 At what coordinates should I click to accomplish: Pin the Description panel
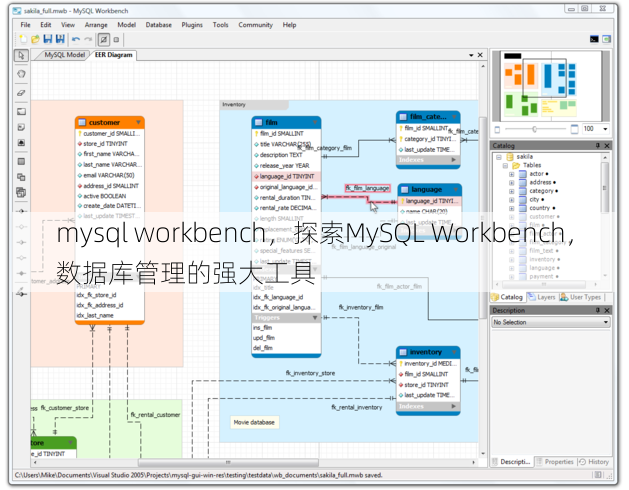598,310
